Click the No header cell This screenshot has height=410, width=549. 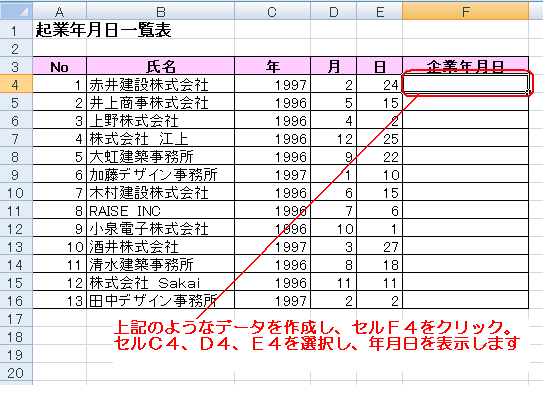click(60, 66)
